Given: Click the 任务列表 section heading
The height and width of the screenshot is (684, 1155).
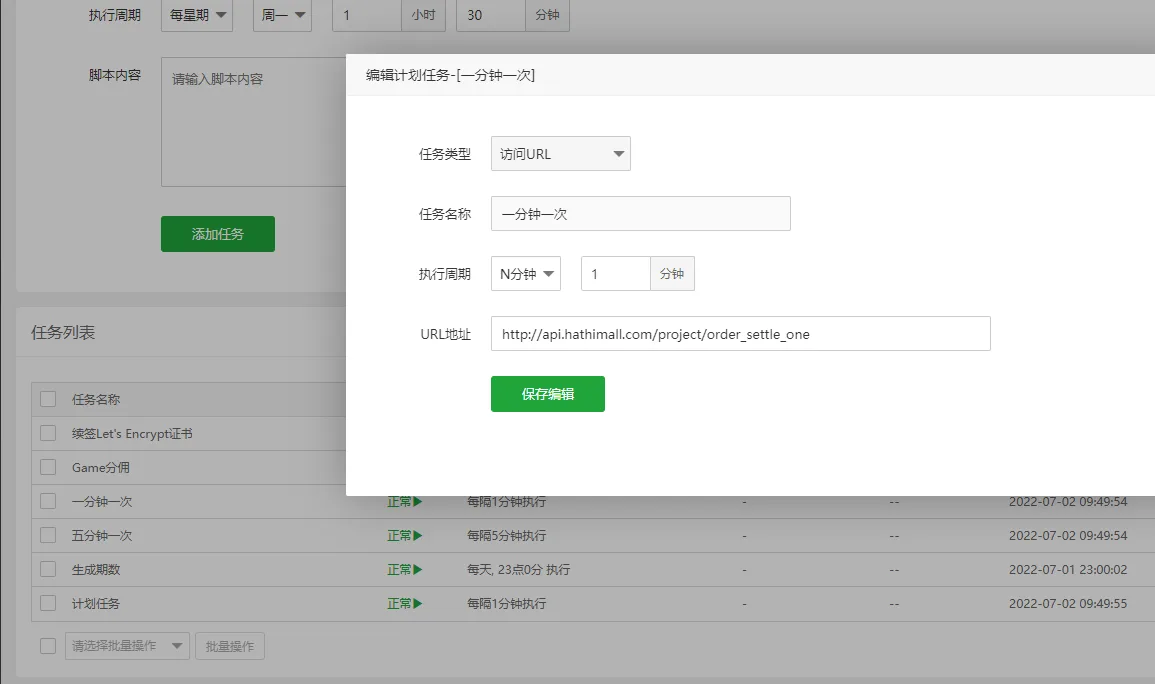Looking at the screenshot, I should pos(63,332).
